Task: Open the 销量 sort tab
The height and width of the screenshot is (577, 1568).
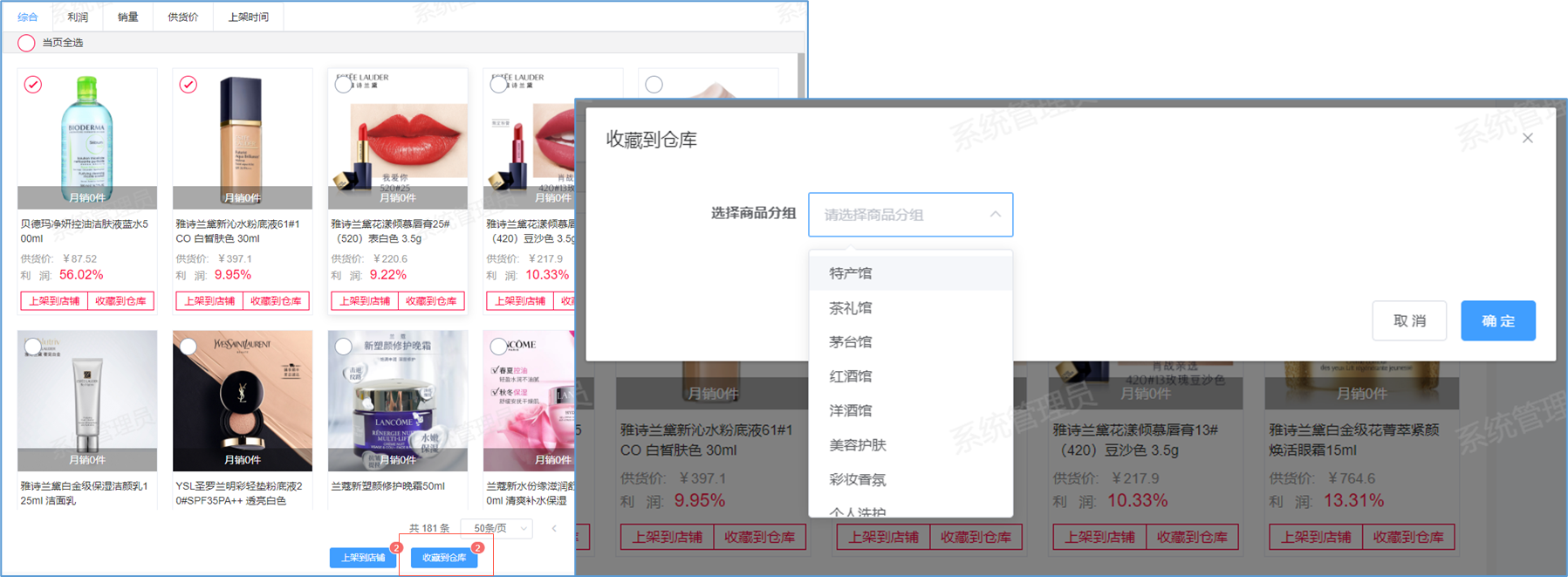Action: pos(128,17)
